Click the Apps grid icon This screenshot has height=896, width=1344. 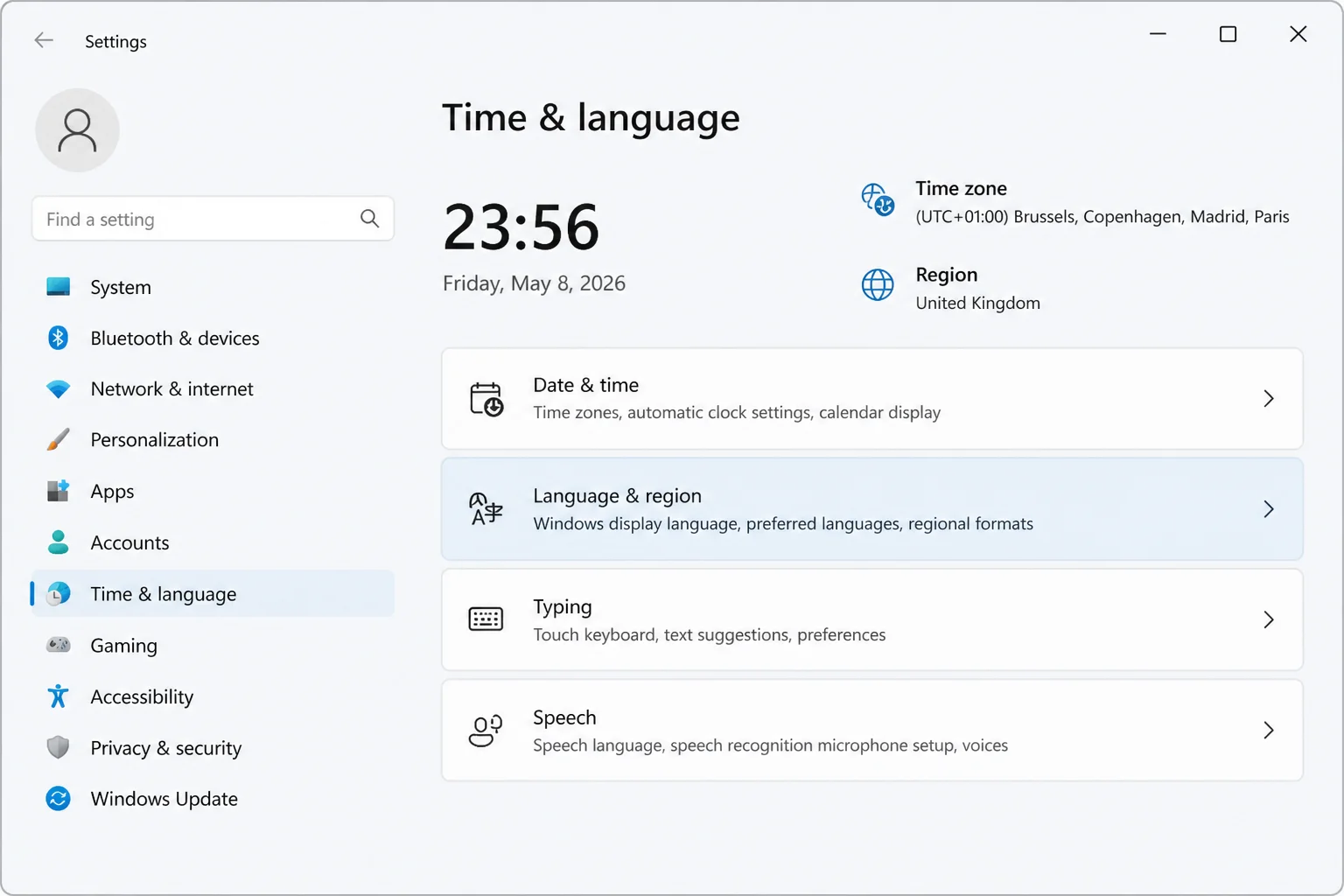pyautogui.click(x=59, y=491)
